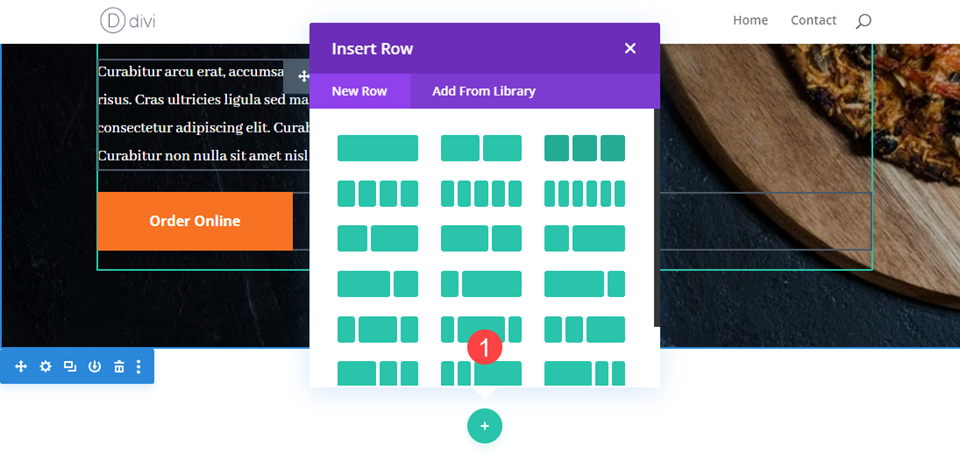This screenshot has height=468, width=960.
Task: Choose the single-column row layout
Action: point(378,148)
